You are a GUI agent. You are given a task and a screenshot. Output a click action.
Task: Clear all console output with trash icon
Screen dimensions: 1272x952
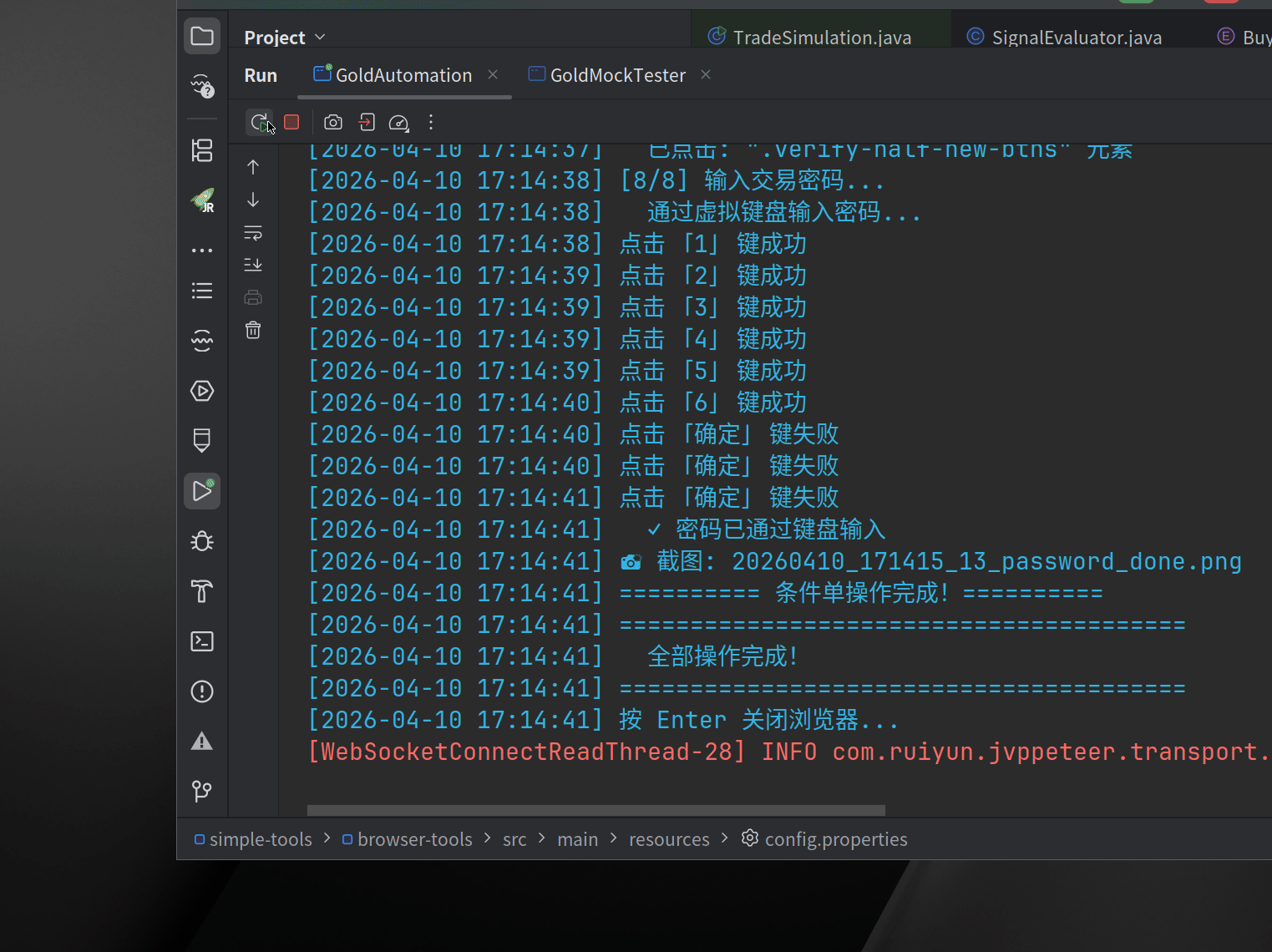253,330
